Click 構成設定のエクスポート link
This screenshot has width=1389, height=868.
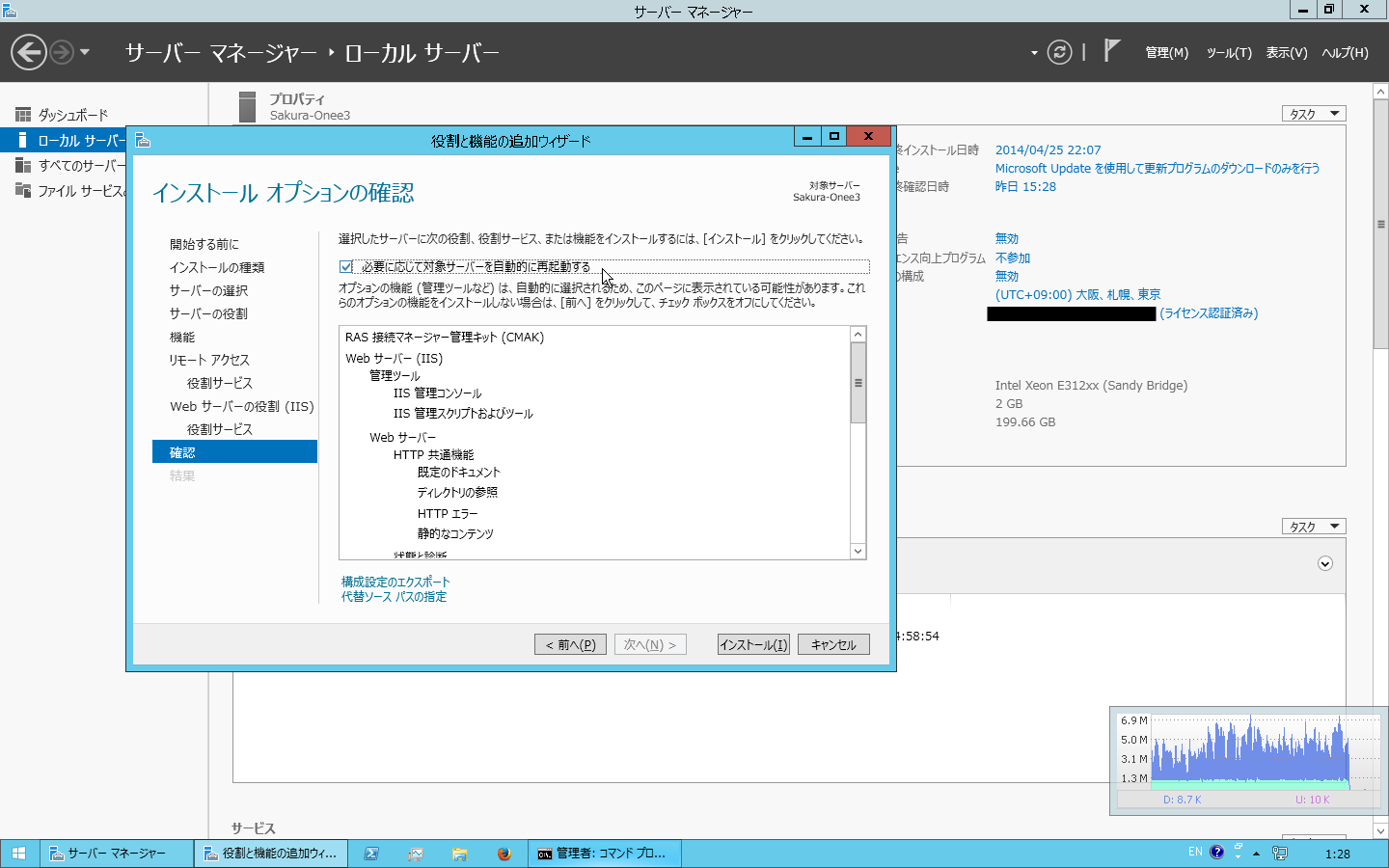[395, 582]
